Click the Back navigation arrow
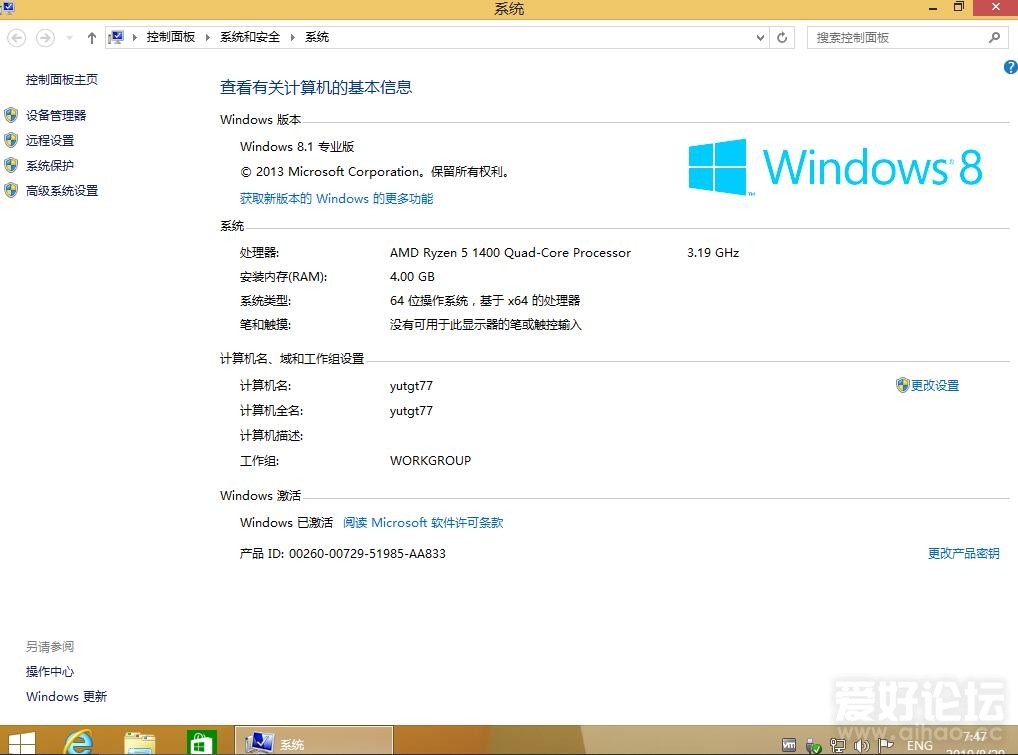 pos(17,38)
